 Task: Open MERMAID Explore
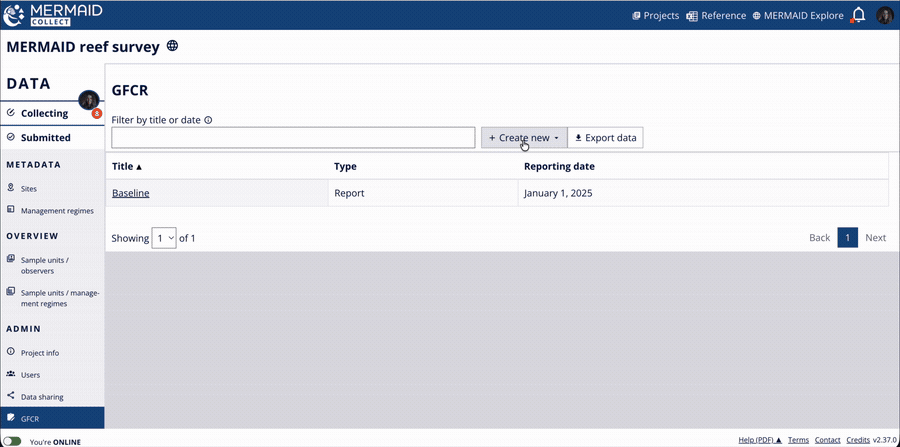798,15
